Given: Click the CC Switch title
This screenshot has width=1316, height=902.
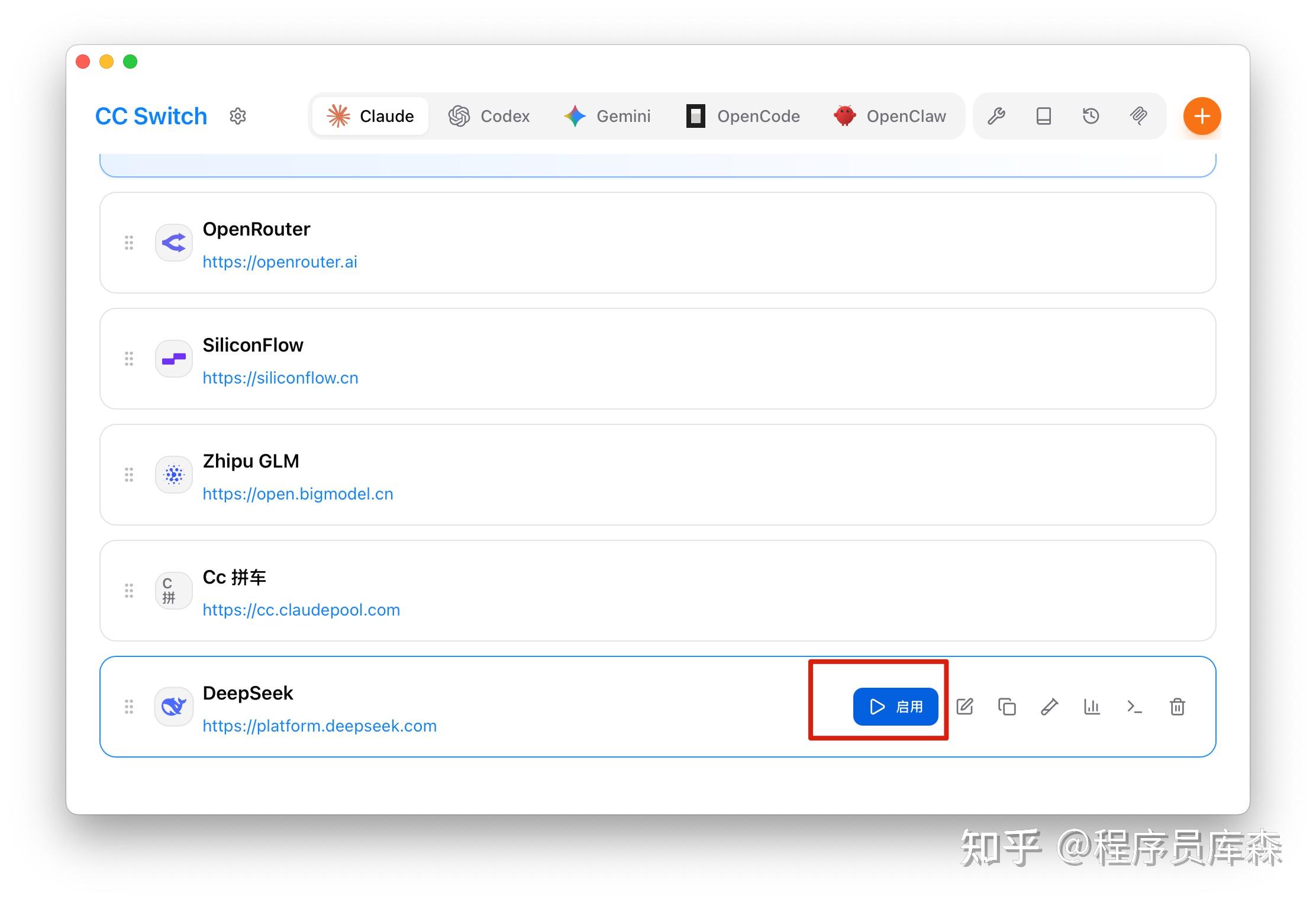Looking at the screenshot, I should (x=151, y=116).
